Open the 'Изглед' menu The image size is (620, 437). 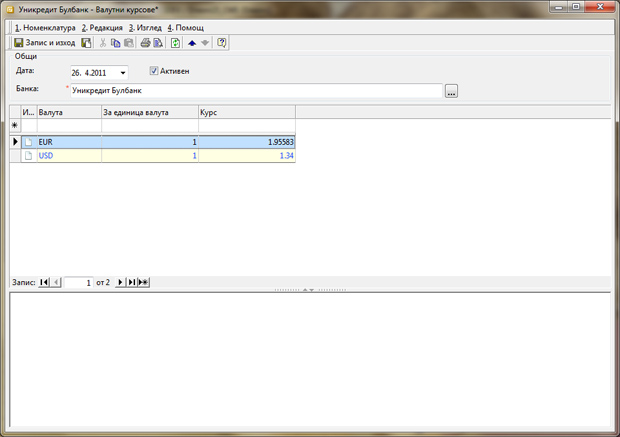145,28
